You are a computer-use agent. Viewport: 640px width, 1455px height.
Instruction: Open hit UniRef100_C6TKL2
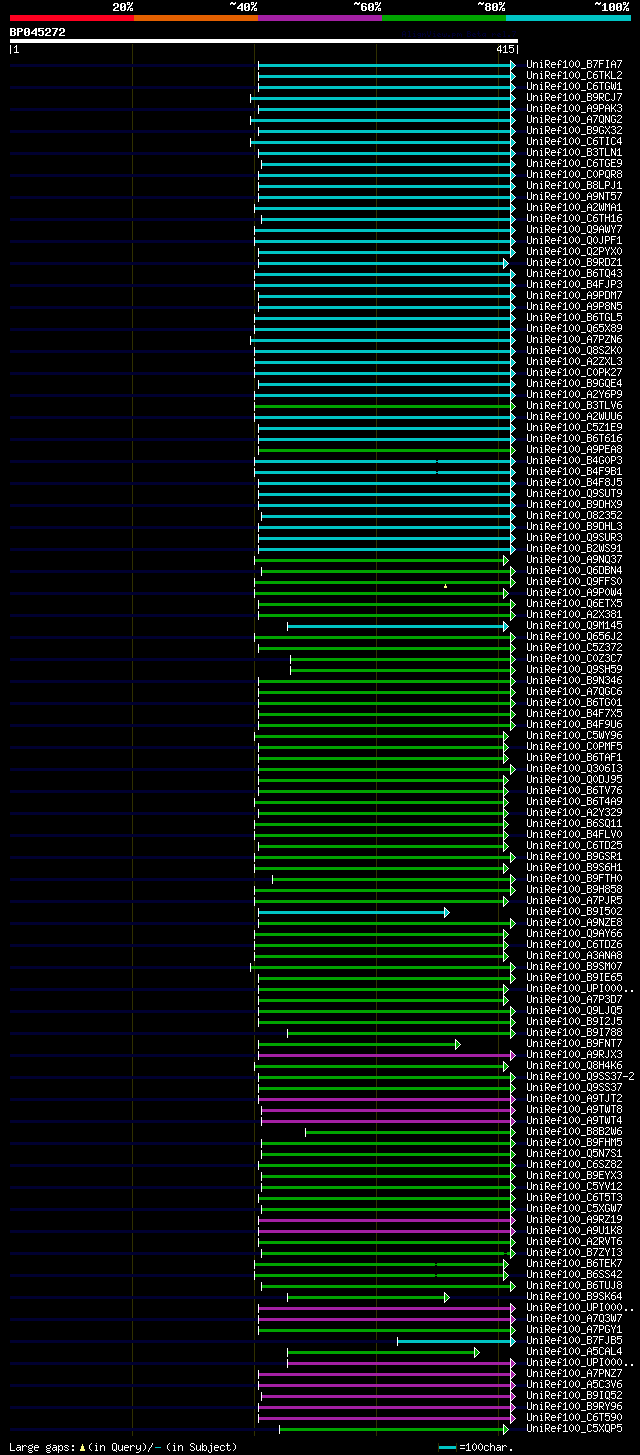coord(573,75)
